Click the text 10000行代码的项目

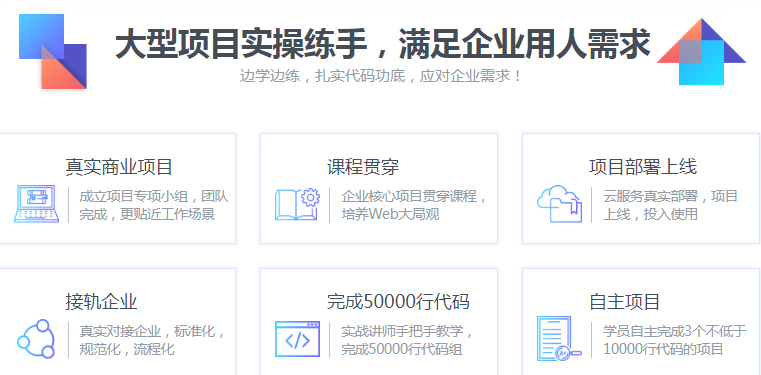coord(663,349)
